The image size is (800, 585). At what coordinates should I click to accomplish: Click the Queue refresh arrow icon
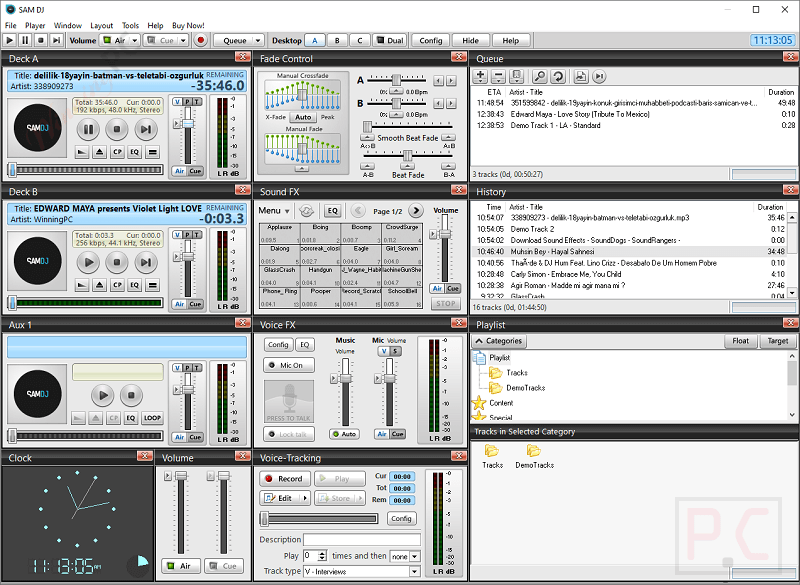tap(558, 77)
